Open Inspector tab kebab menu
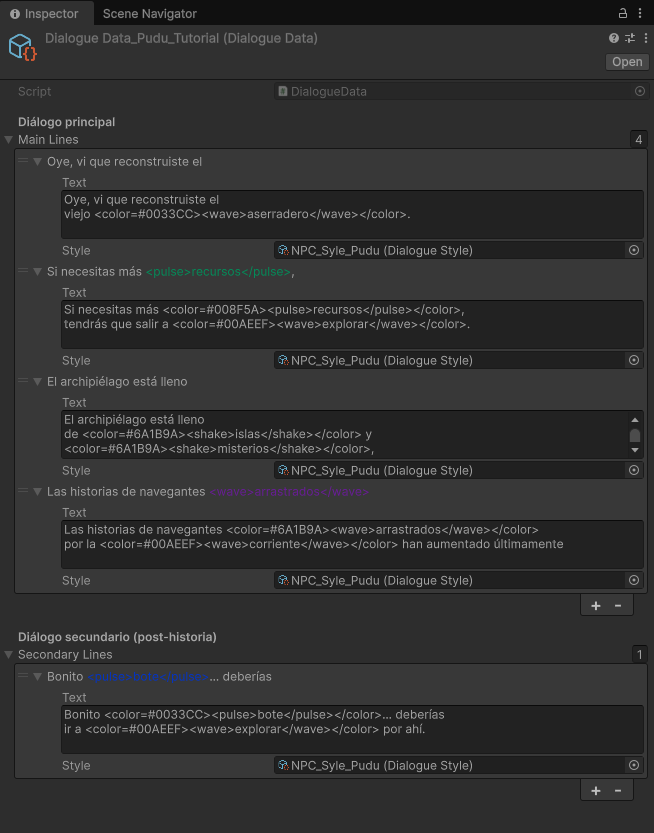Viewport: 654px width, 833px height. coord(640,13)
